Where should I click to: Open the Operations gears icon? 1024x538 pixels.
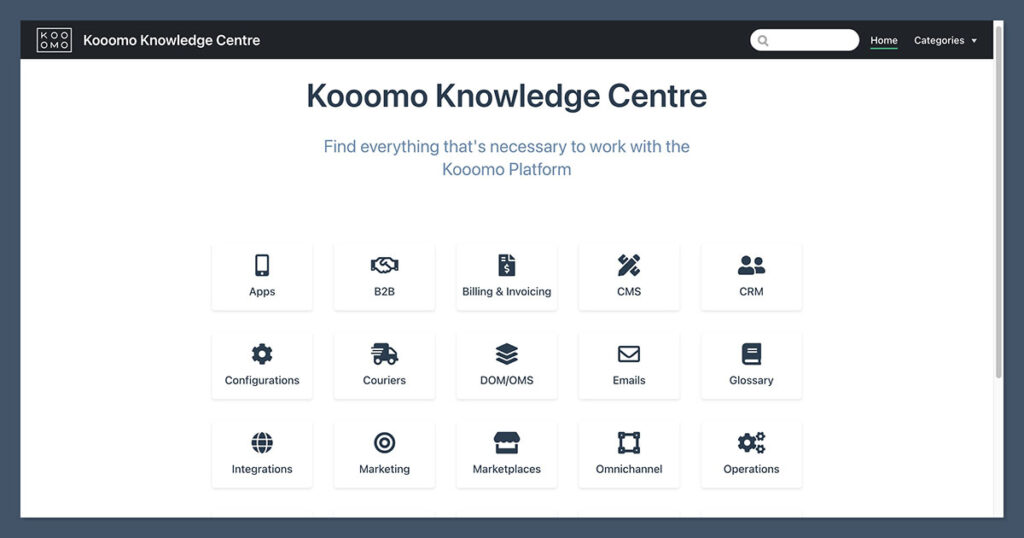pos(751,443)
